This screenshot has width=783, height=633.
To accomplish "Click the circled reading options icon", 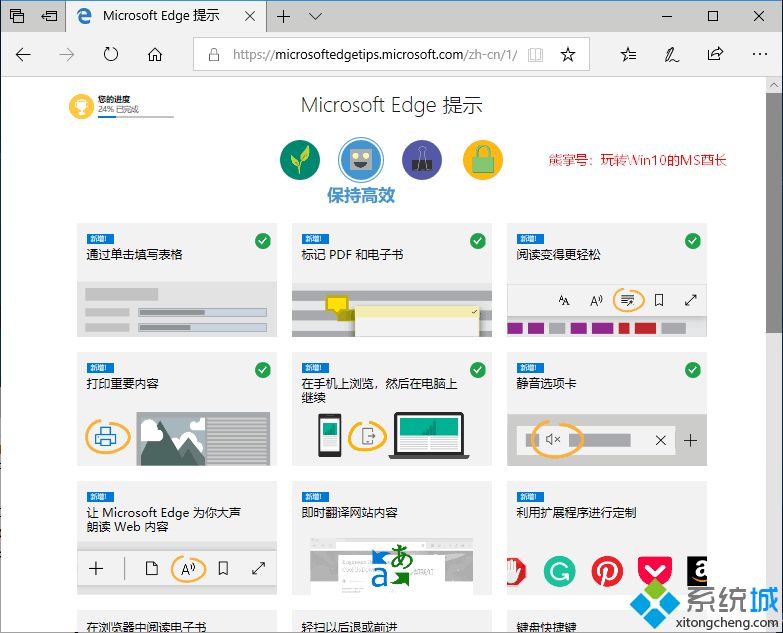I will pos(628,300).
